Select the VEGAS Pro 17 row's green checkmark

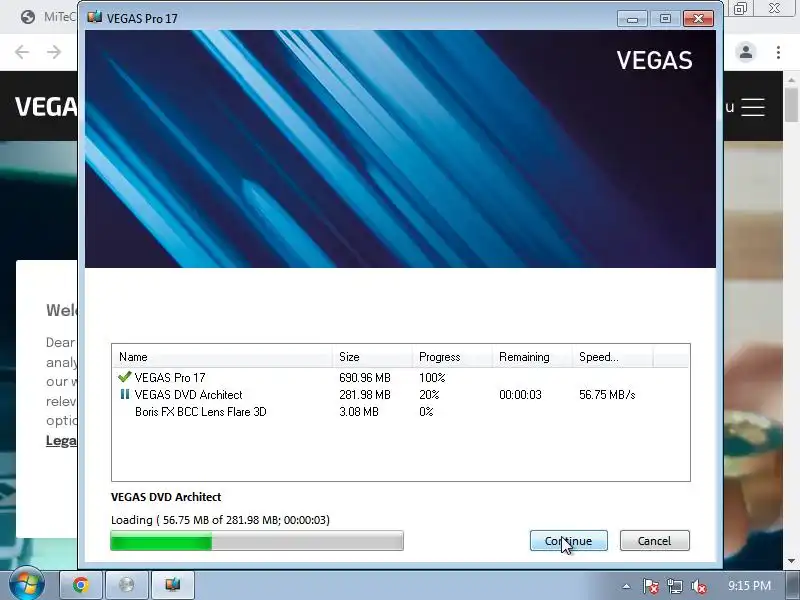(124, 377)
